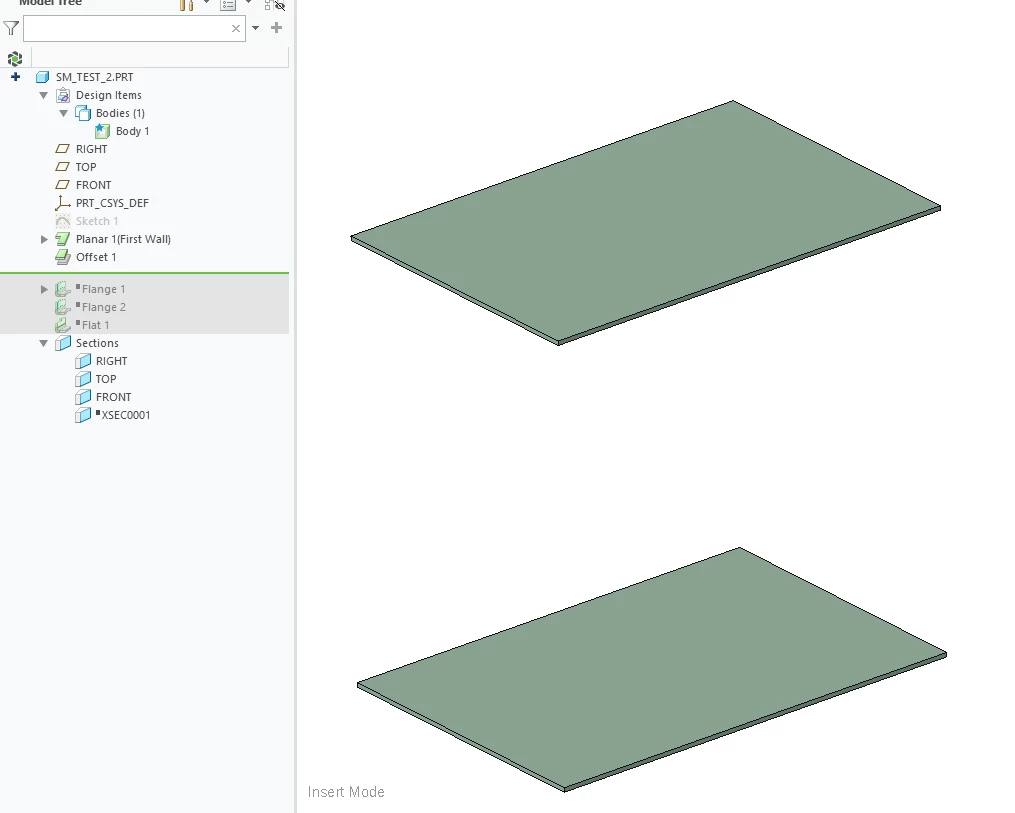
Task: Select the Flange 2 label
Action: [104, 307]
